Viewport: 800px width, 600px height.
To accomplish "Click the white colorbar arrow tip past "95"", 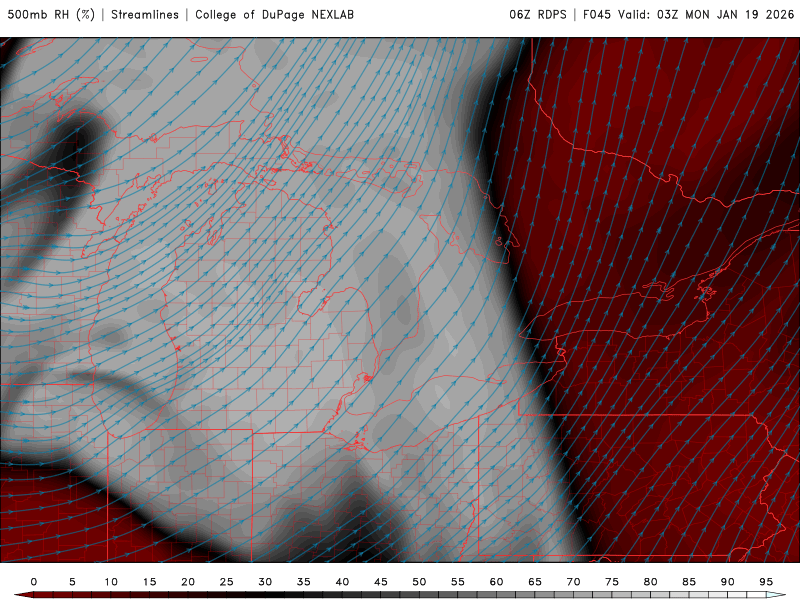I will tap(777, 595).
